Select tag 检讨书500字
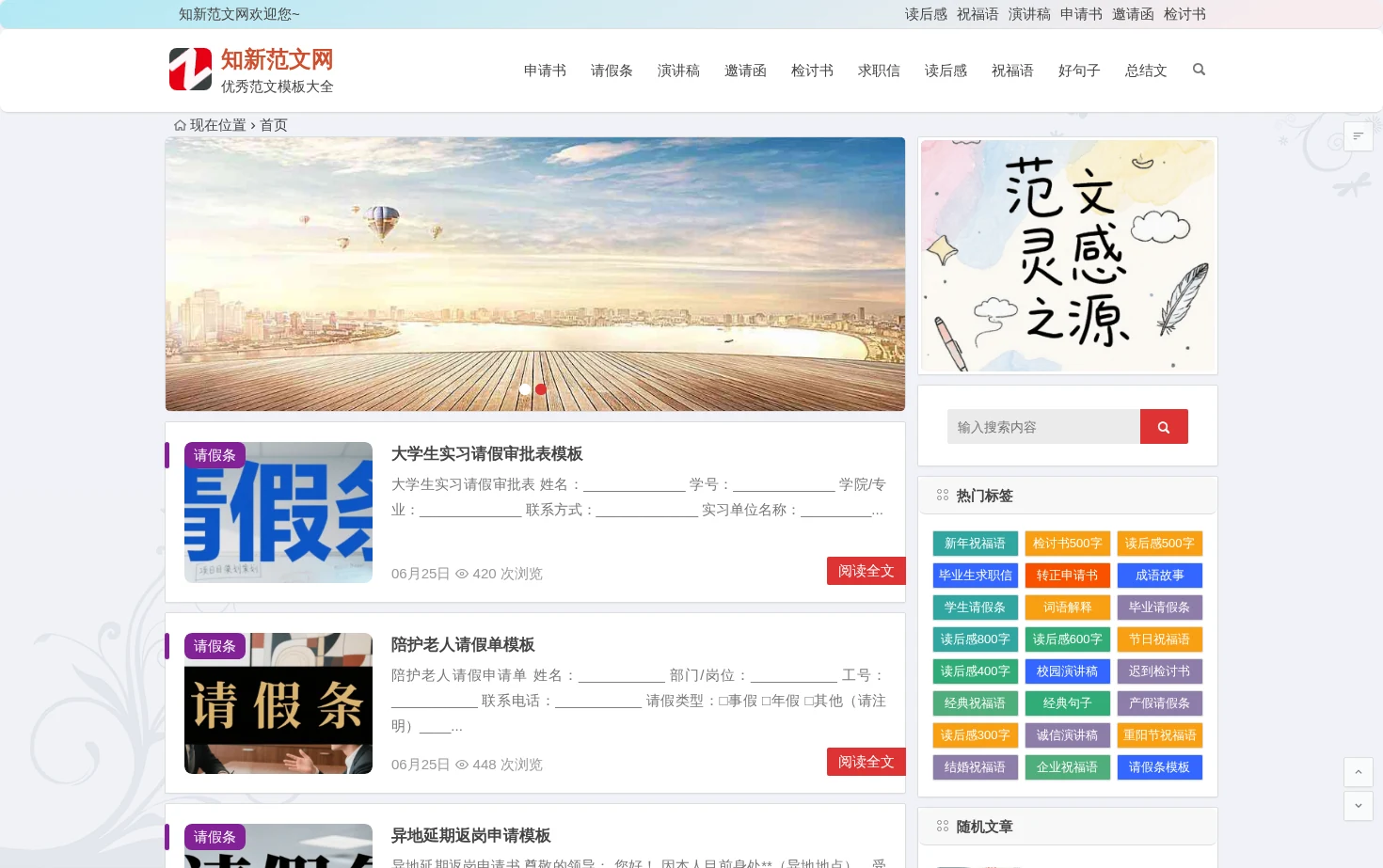 click(1067, 544)
